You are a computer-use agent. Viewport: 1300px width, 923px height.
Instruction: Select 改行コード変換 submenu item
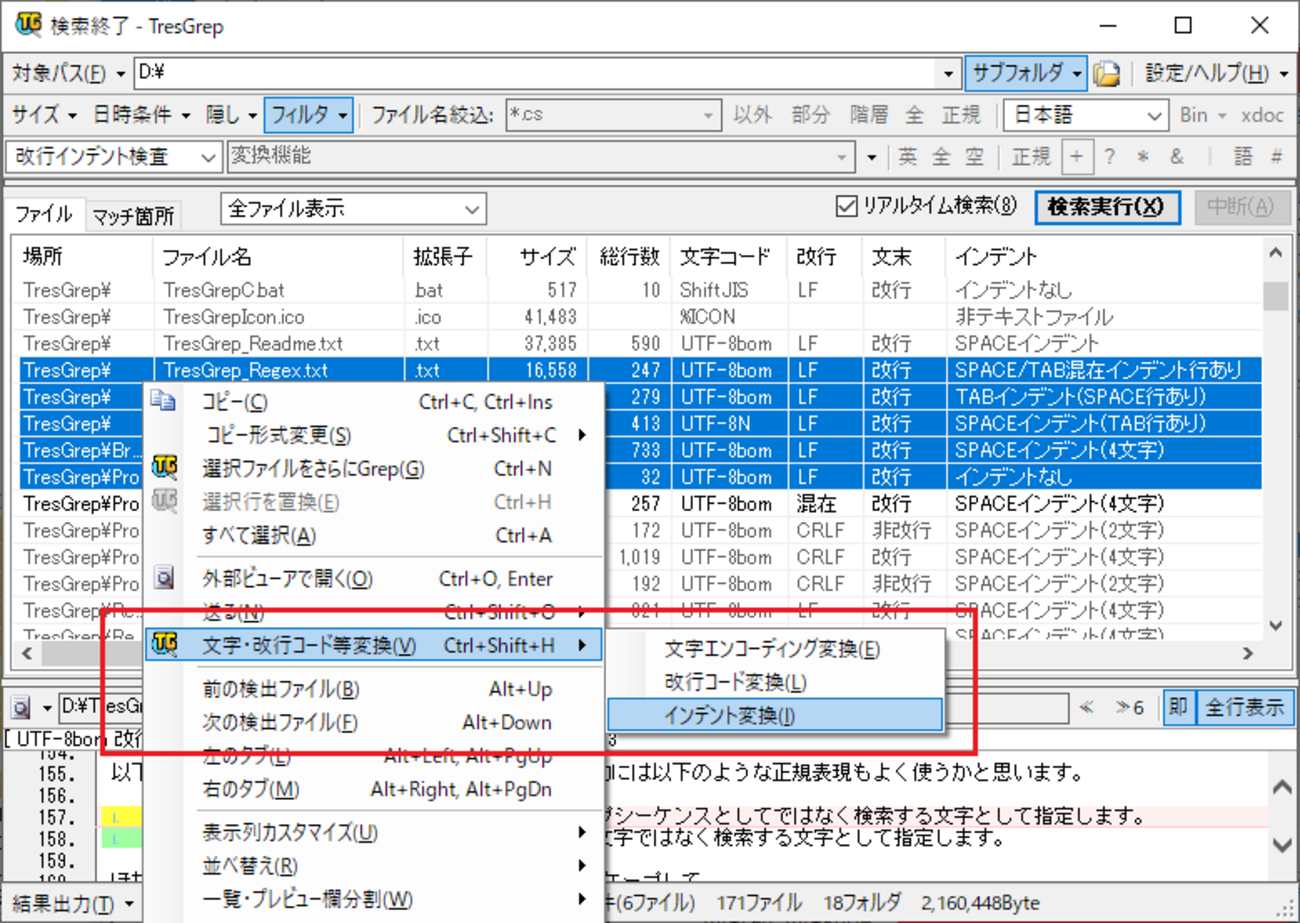pos(775,682)
